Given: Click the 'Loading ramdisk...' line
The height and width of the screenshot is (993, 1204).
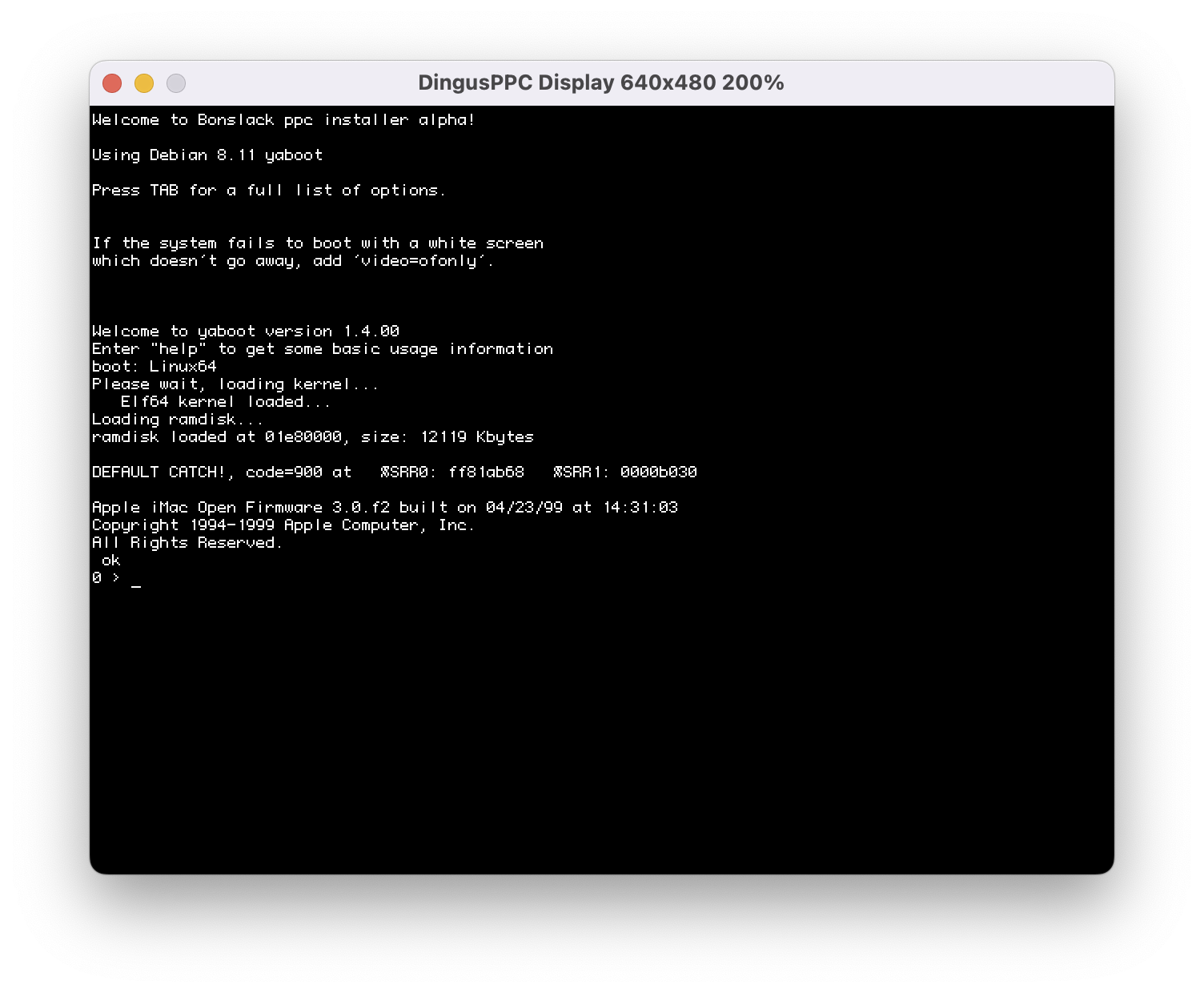Looking at the screenshot, I should click(x=178, y=420).
